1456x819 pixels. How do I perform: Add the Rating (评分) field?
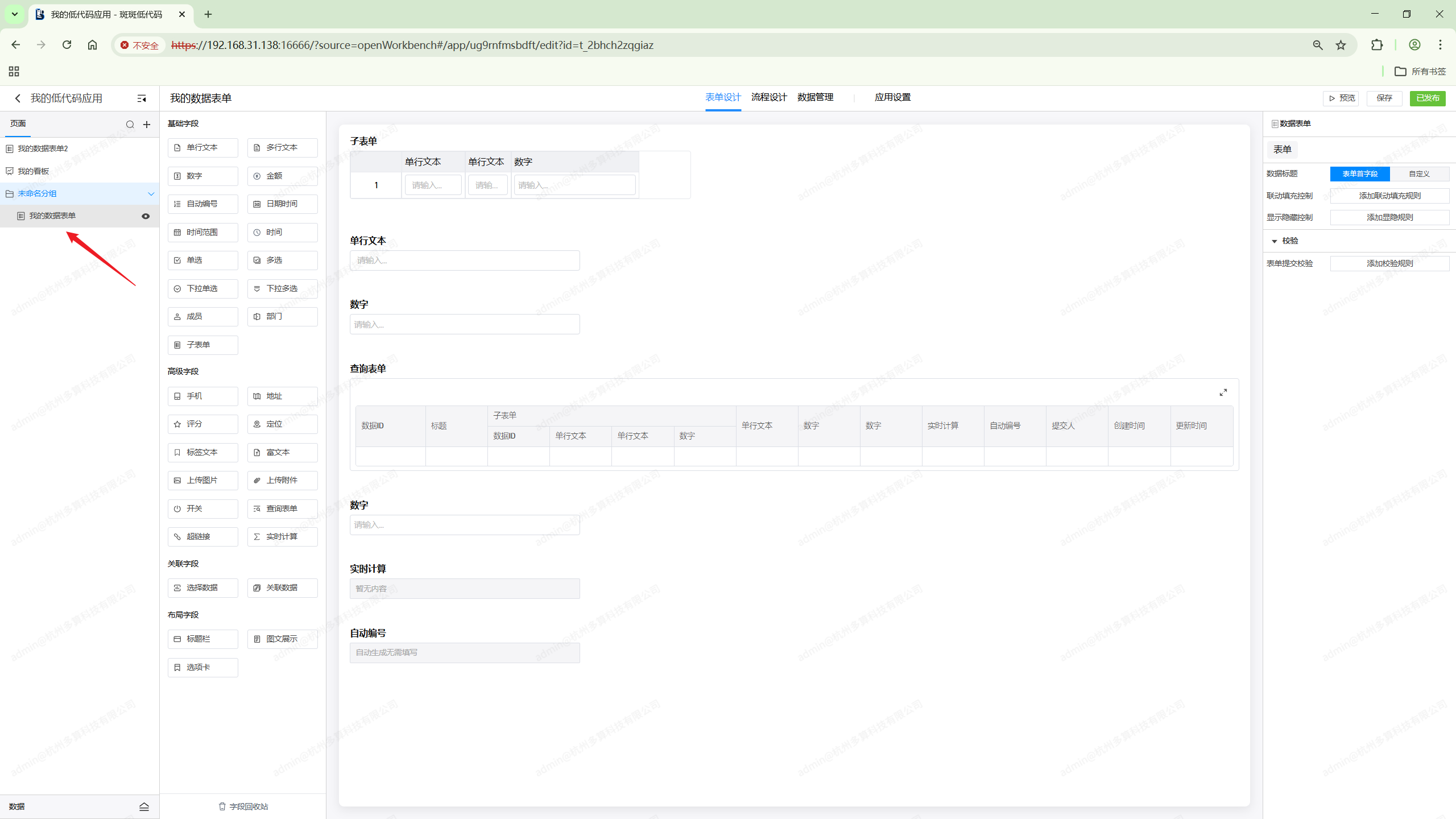coord(202,424)
